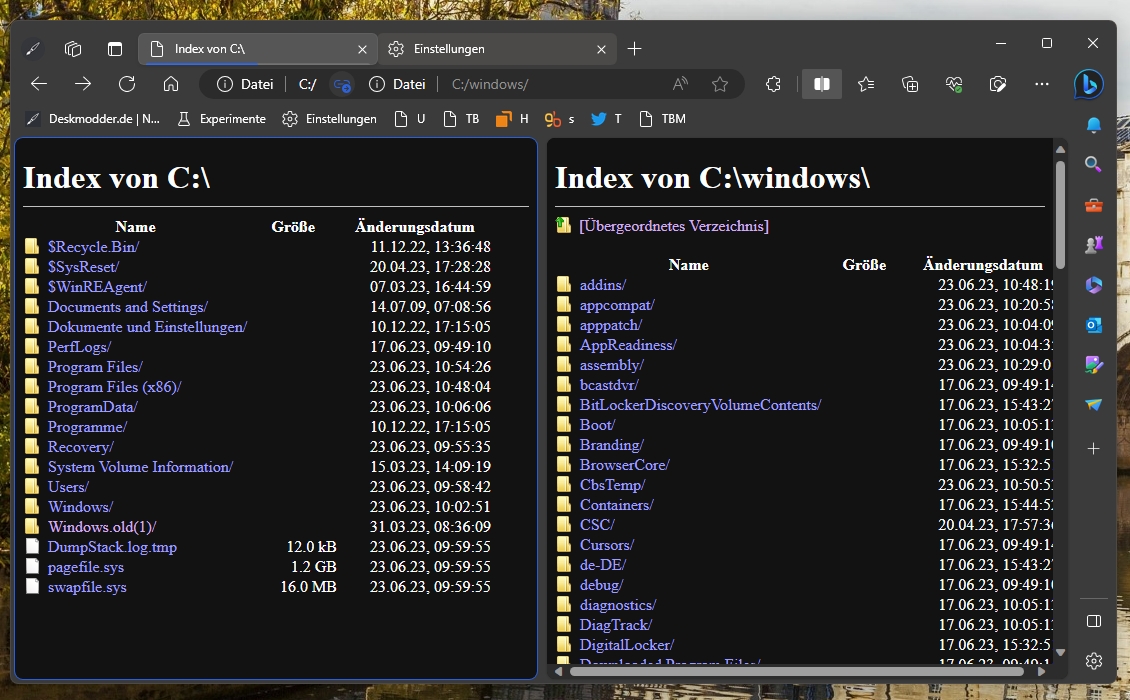Viewport: 1130px width, 700px height.
Task: Open a new tab with plus button
Action: pos(634,49)
